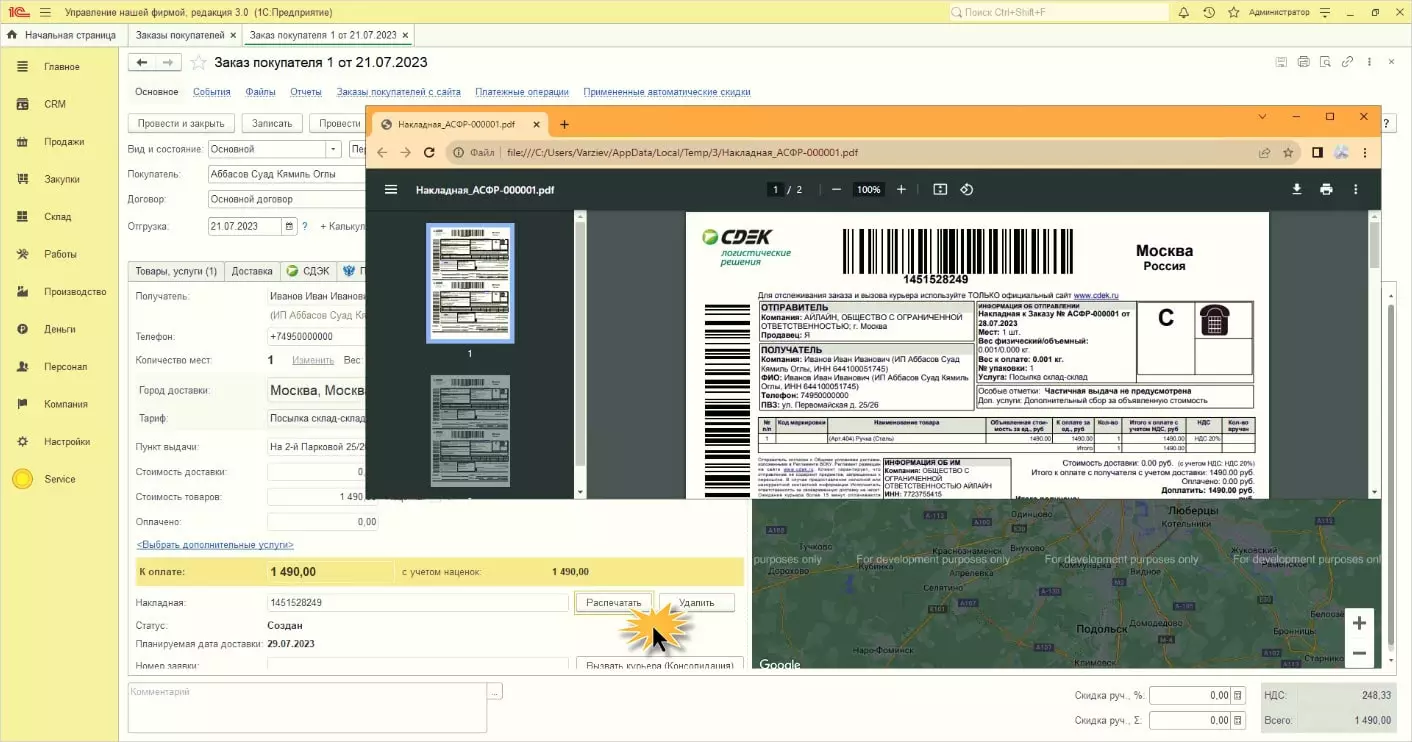1412x742 pixels.
Task: Zoom in on the map
Action: click(1359, 623)
